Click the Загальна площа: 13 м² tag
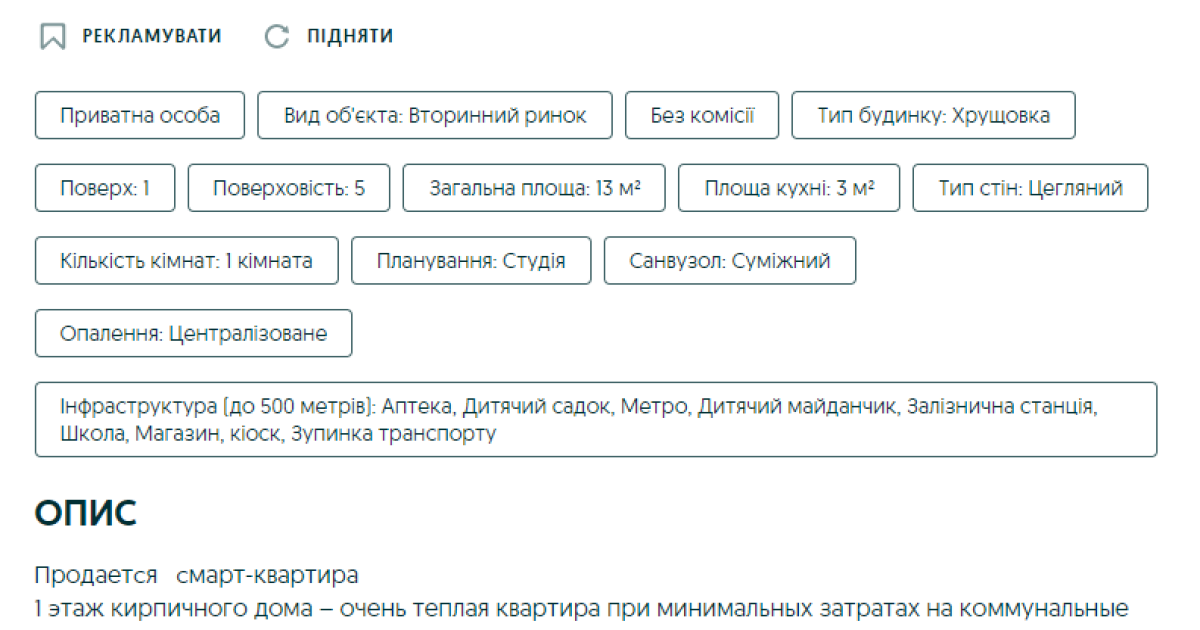The height and width of the screenshot is (630, 1200). click(534, 188)
